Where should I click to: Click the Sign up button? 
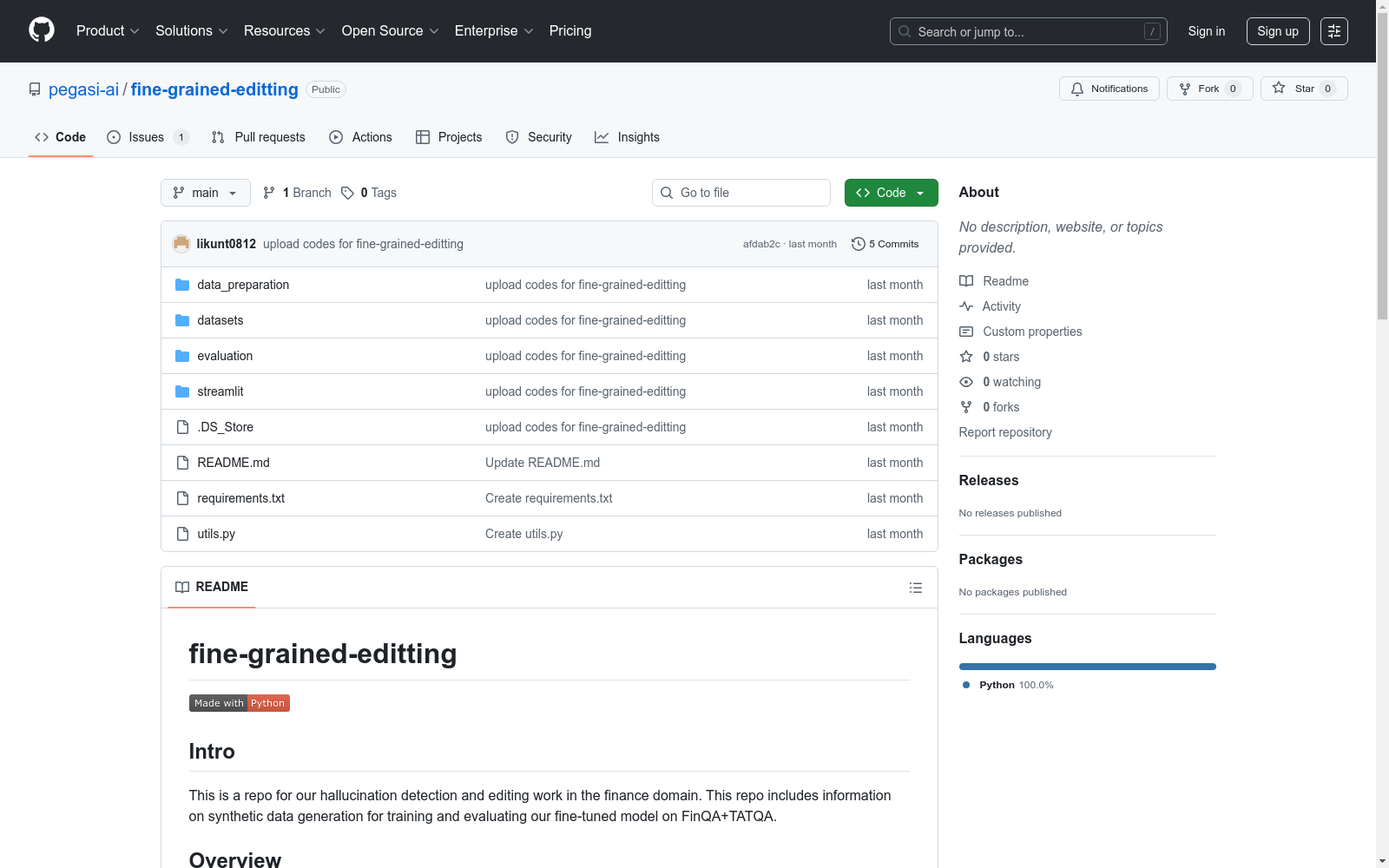(x=1278, y=31)
